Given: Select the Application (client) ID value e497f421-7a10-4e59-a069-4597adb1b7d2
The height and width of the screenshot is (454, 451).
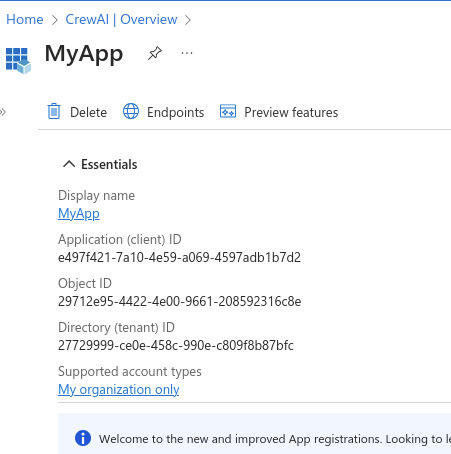Looking at the screenshot, I should tap(179, 257).
